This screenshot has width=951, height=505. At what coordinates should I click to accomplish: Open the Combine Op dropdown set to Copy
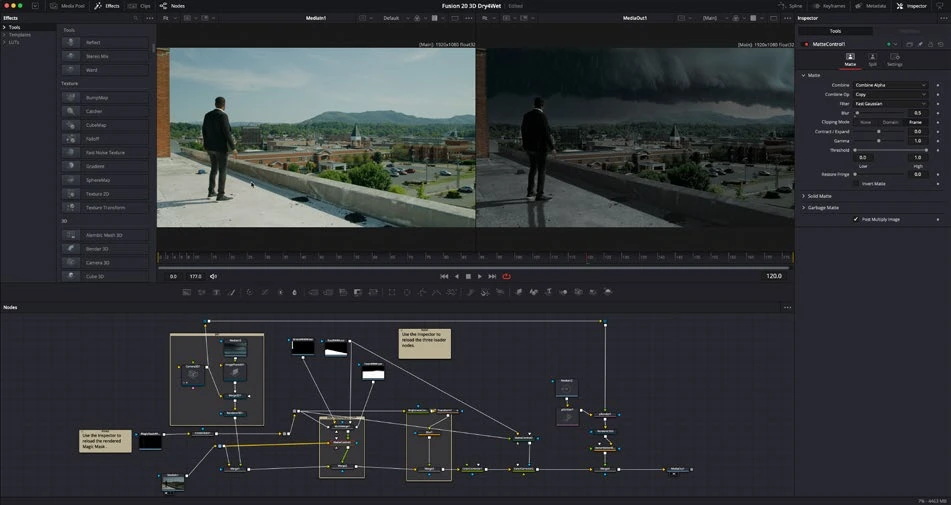(x=890, y=95)
